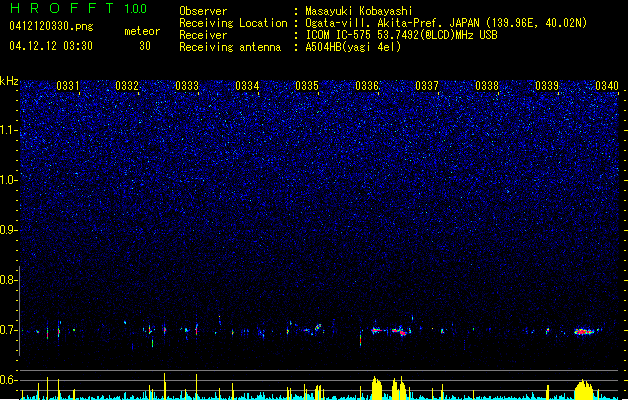
Task: Click the Receiver field label
Action: [203, 35]
